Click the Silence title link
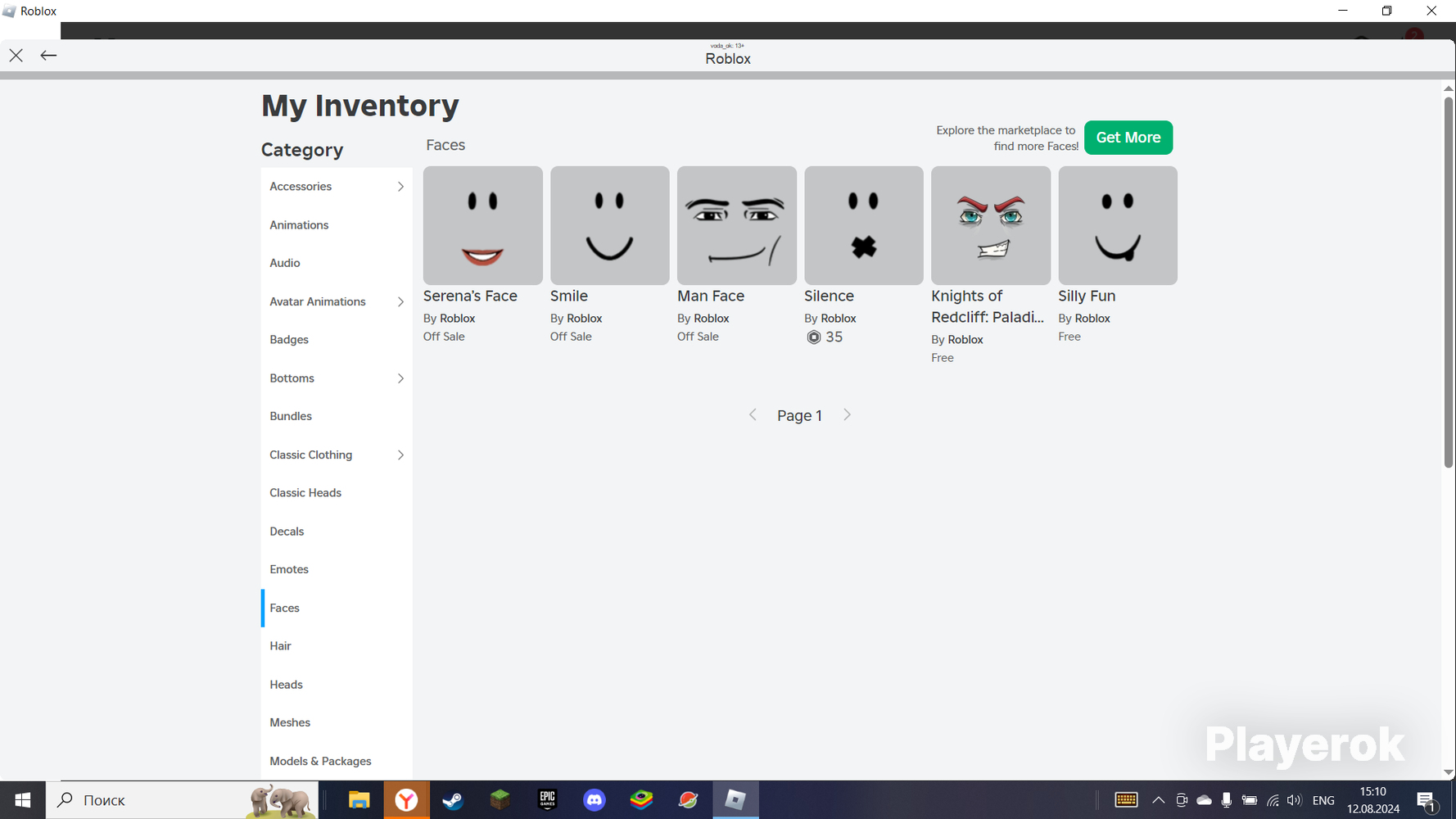1456x819 pixels. [x=829, y=296]
